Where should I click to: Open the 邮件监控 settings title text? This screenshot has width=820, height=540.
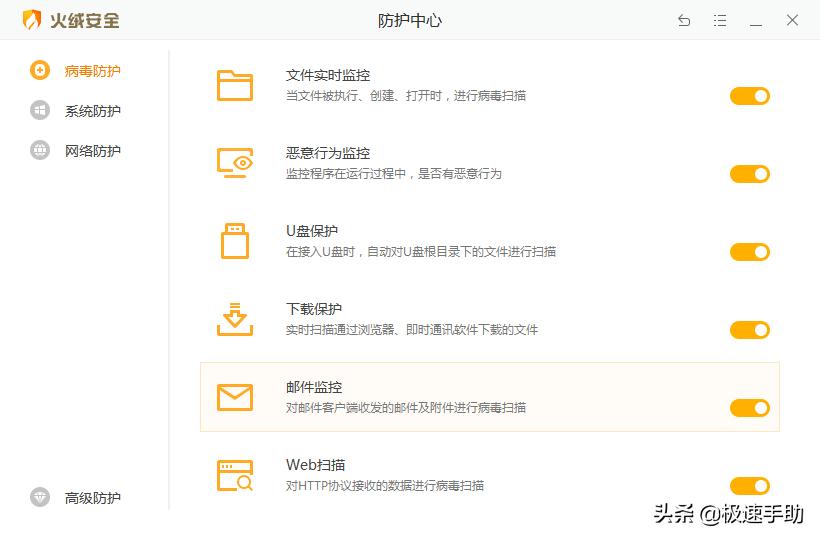point(314,387)
